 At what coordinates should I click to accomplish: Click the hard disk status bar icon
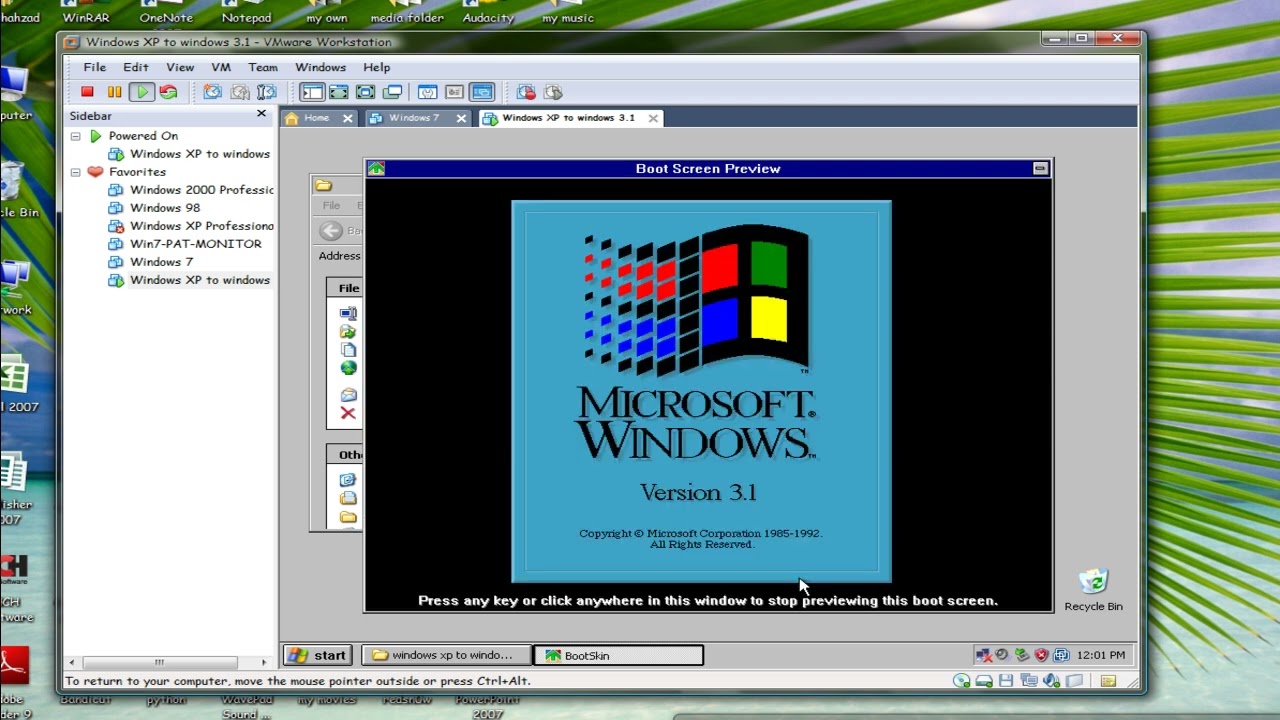click(984, 681)
